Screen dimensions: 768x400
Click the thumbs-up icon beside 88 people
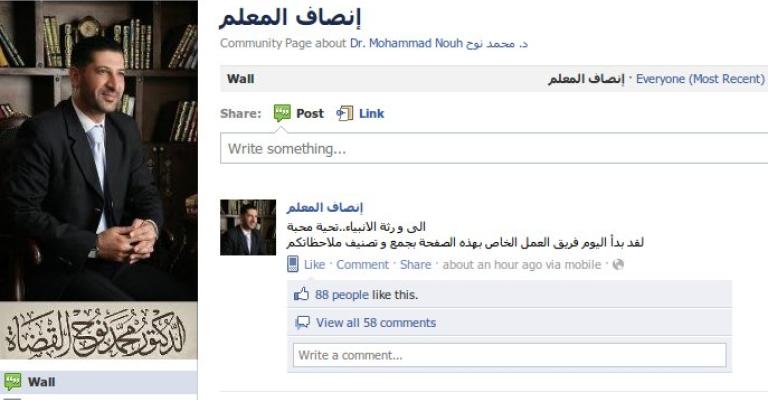click(301, 294)
